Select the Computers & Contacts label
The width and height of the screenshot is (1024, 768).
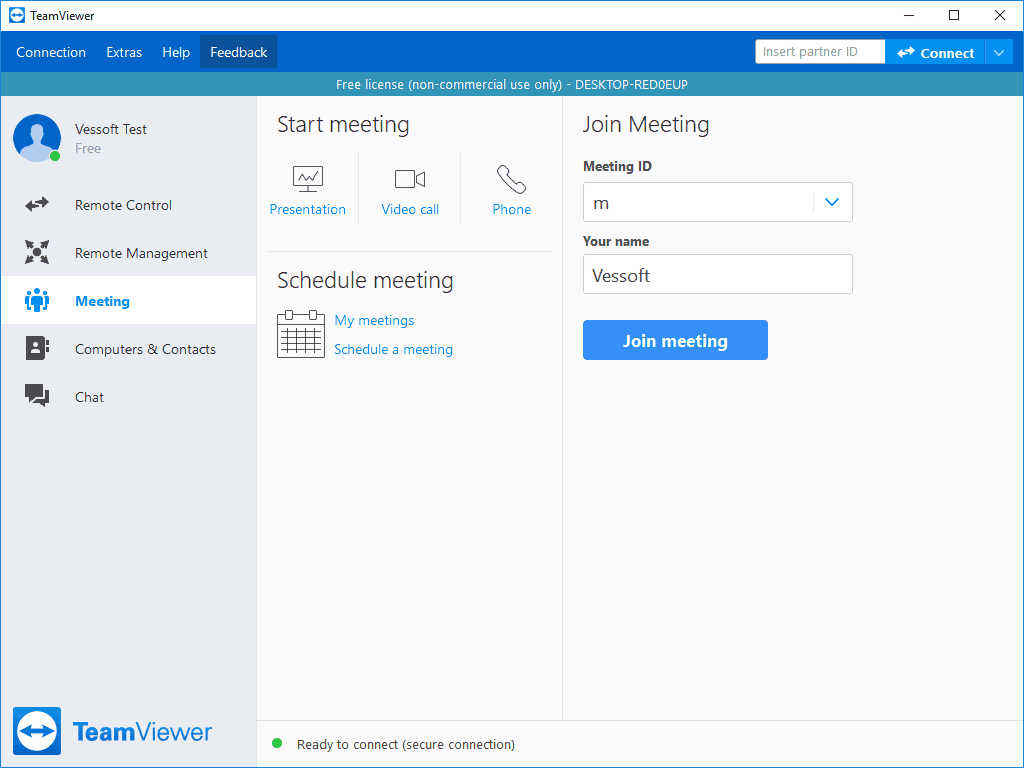[145, 349]
